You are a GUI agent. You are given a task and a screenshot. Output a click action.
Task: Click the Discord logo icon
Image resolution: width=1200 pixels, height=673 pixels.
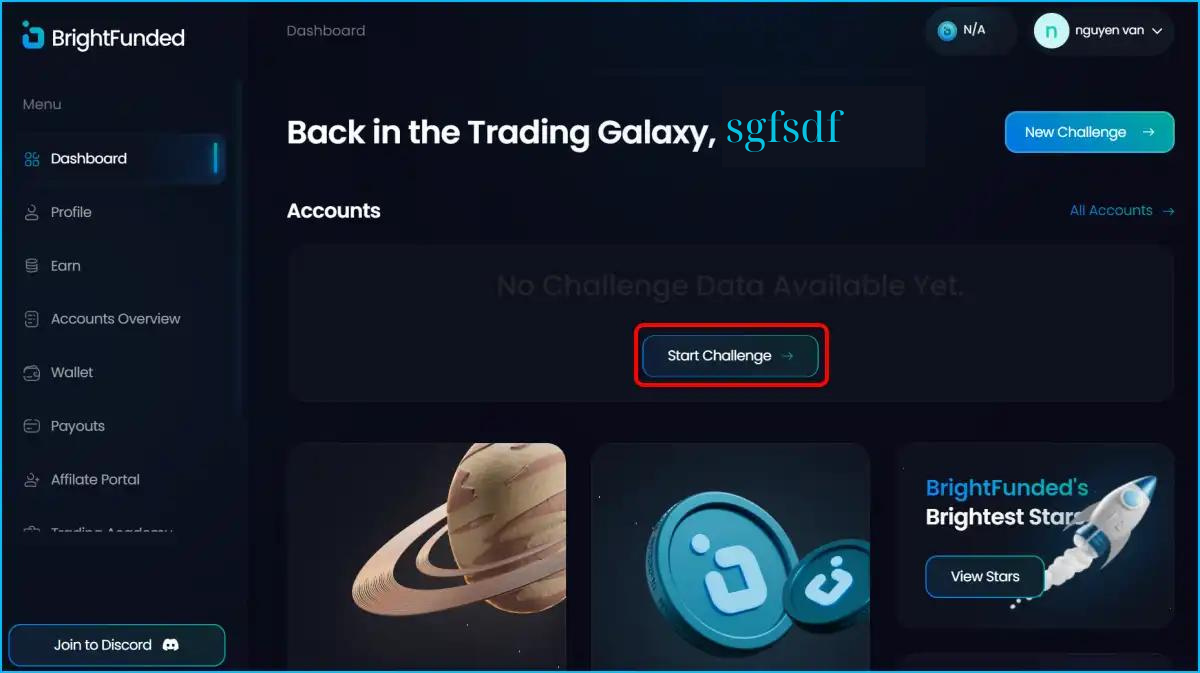click(x=170, y=645)
